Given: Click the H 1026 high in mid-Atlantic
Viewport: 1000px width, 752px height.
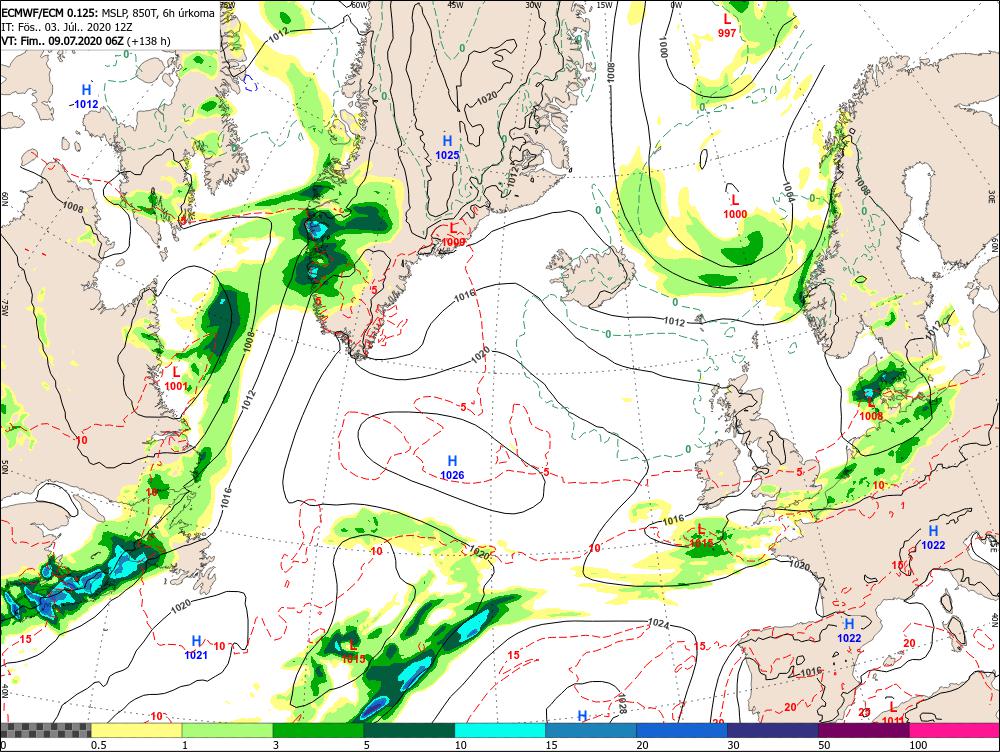Looking at the screenshot, I should 452,468.
